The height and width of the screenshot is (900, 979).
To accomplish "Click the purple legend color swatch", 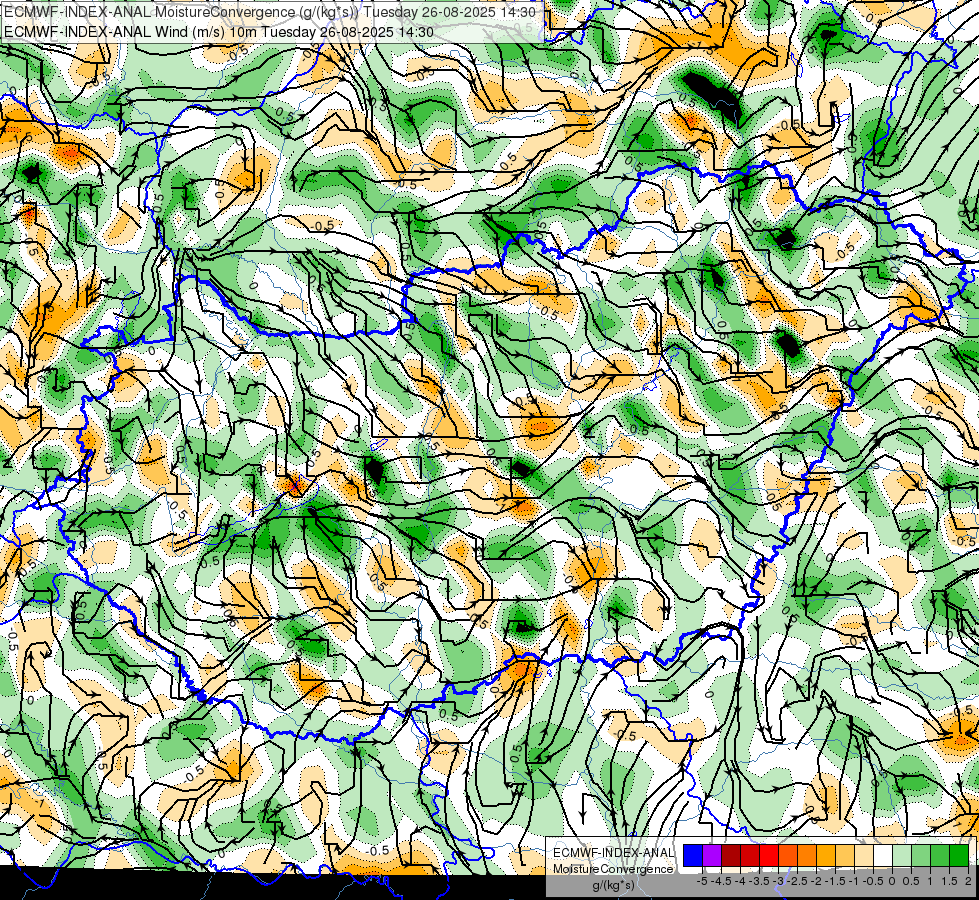I will pos(712,855).
